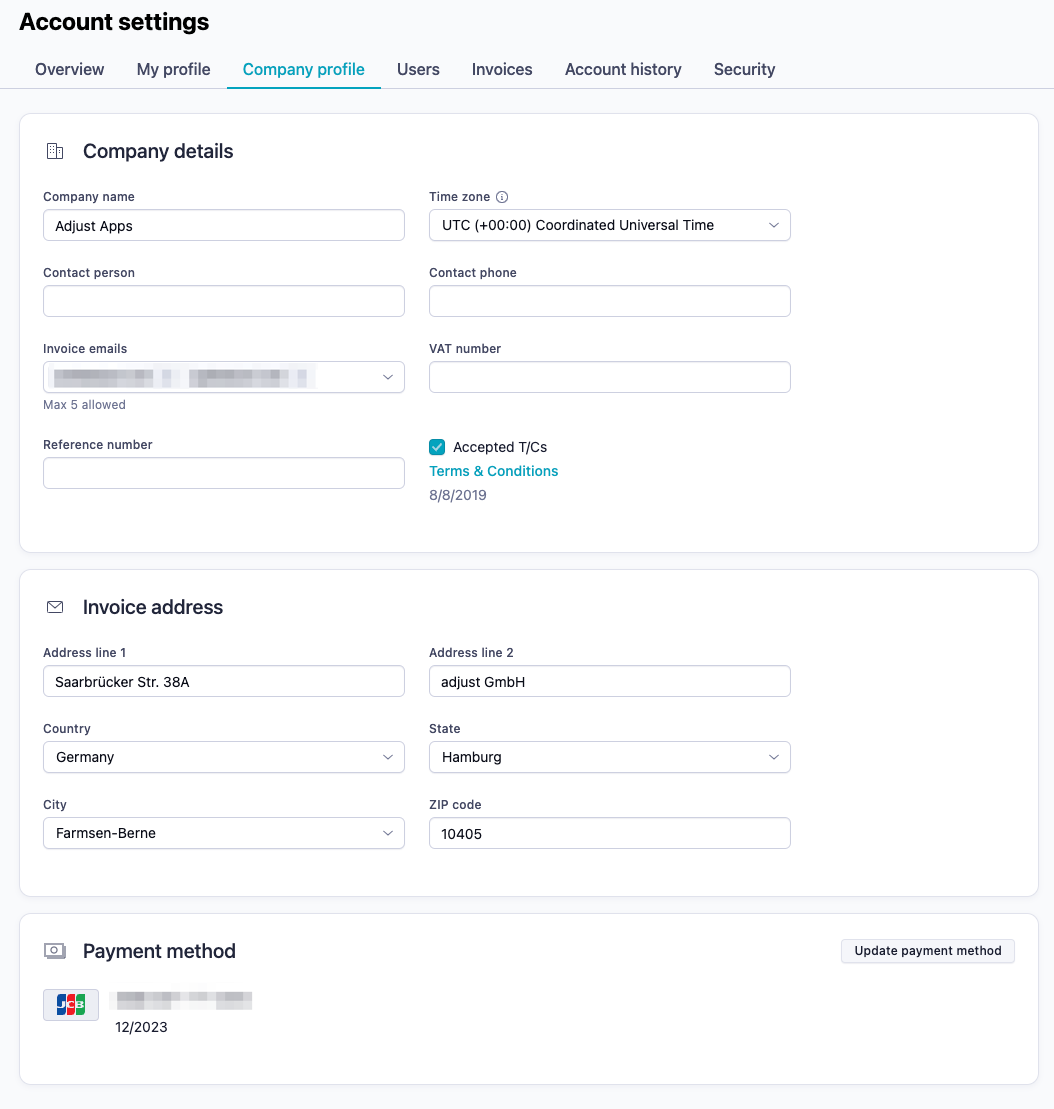Click the Company details building icon
The image size is (1054, 1109).
[54, 151]
